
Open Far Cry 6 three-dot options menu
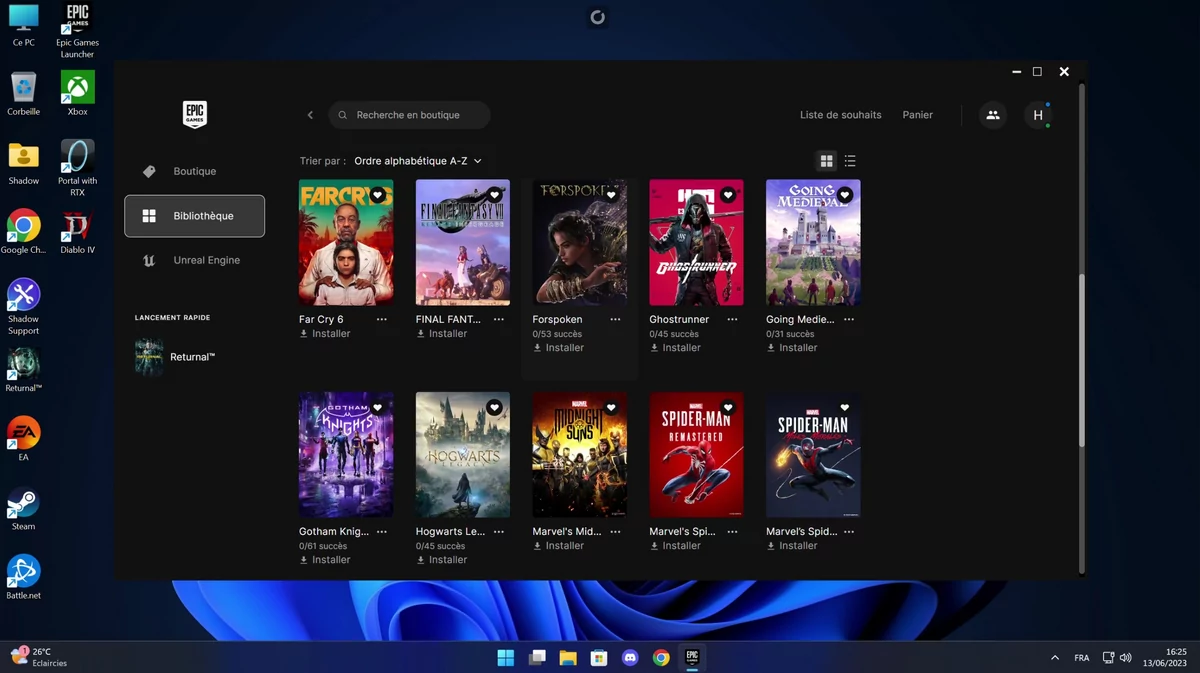point(382,320)
